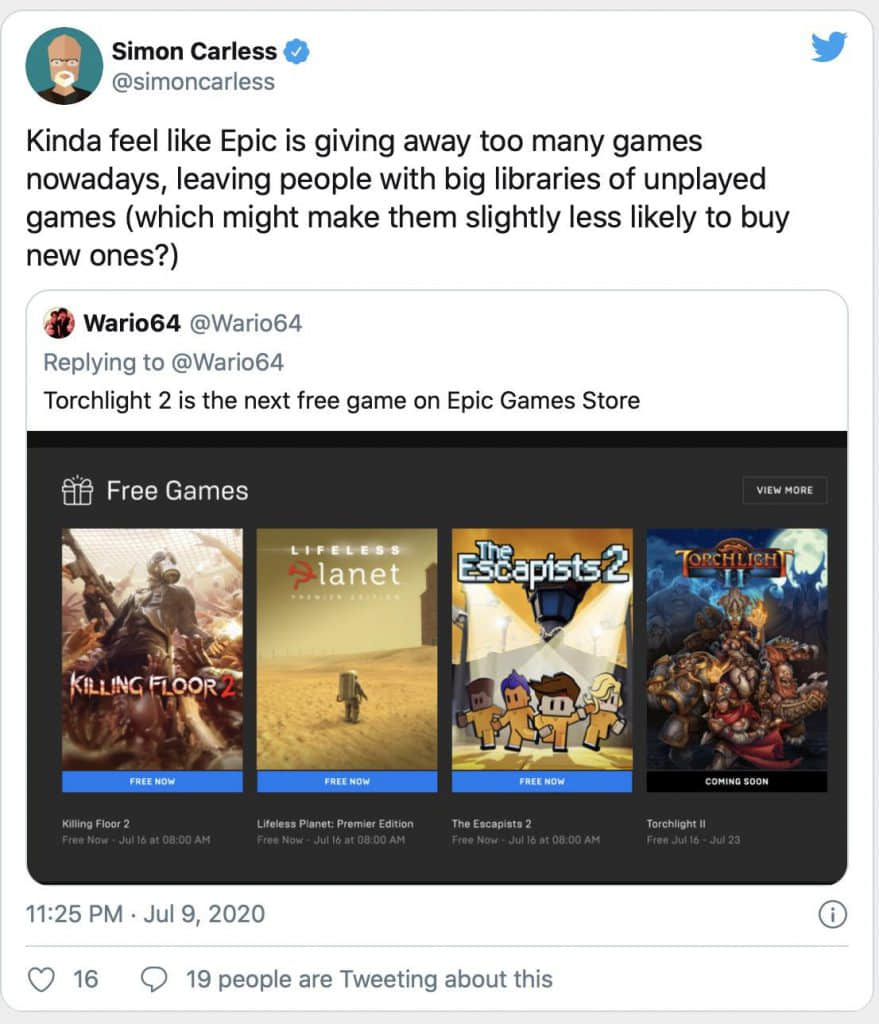
Task: Click the Wario64 display name
Action: (132, 323)
